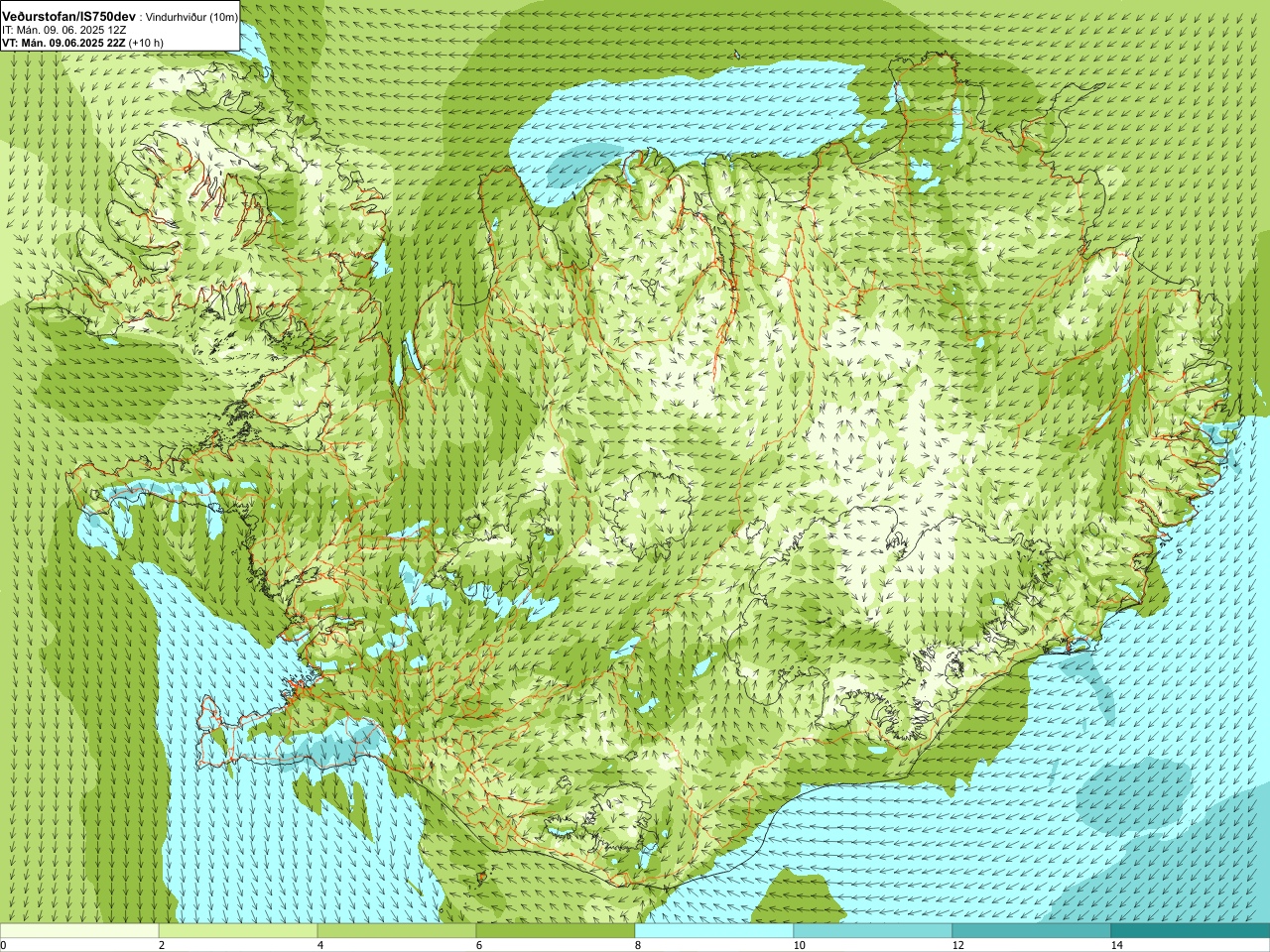Click the 'Vindurhviður (10m)' label
Image resolution: width=1270 pixels, height=952 pixels.
(191, 17)
